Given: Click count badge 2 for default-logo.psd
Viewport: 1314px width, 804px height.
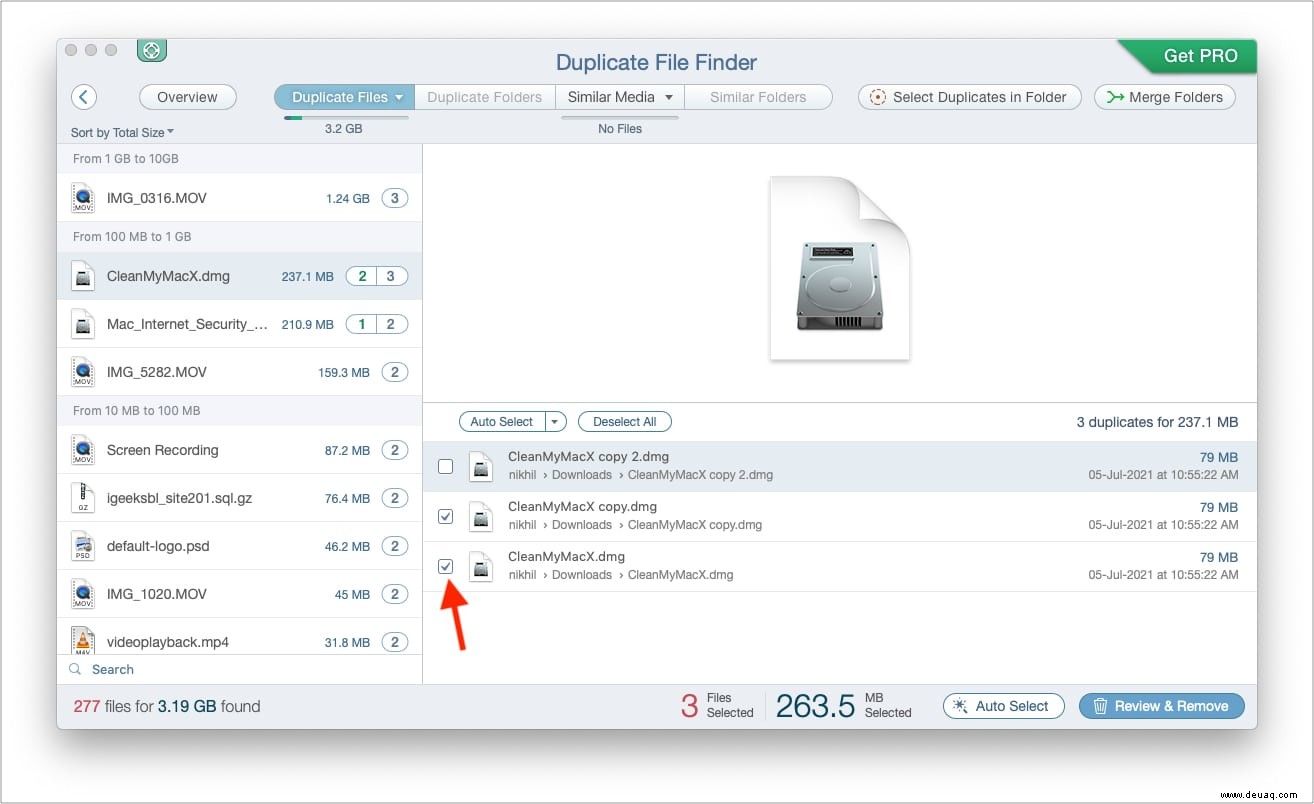Looking at the screenshot, I should coord(394,546).
